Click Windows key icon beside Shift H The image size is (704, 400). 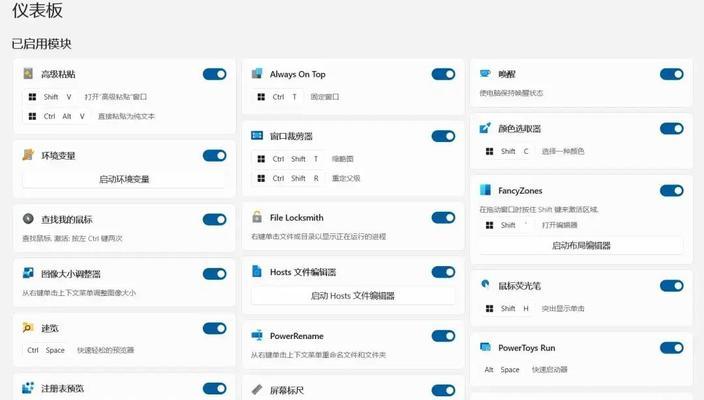pyautogui.click(x=490, y=308)
